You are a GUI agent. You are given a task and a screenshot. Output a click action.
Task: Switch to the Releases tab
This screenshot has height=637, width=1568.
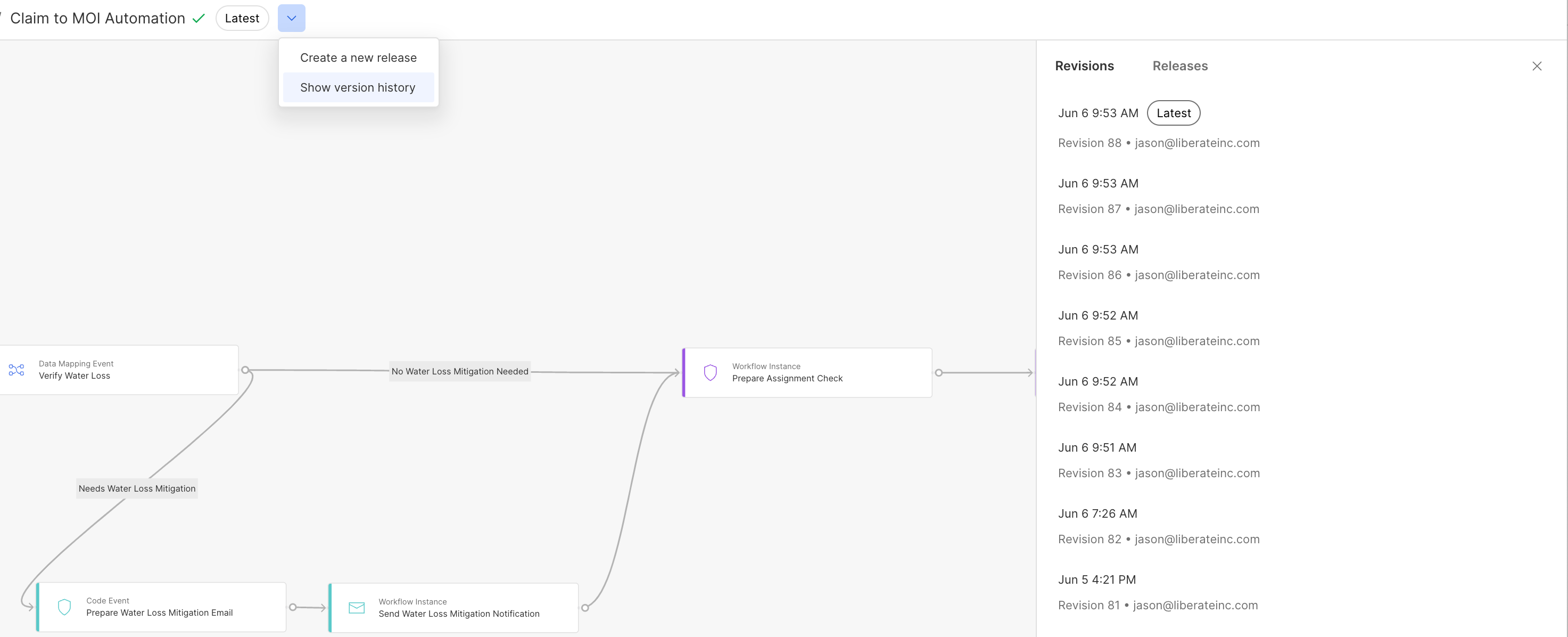coord(1179,66)
